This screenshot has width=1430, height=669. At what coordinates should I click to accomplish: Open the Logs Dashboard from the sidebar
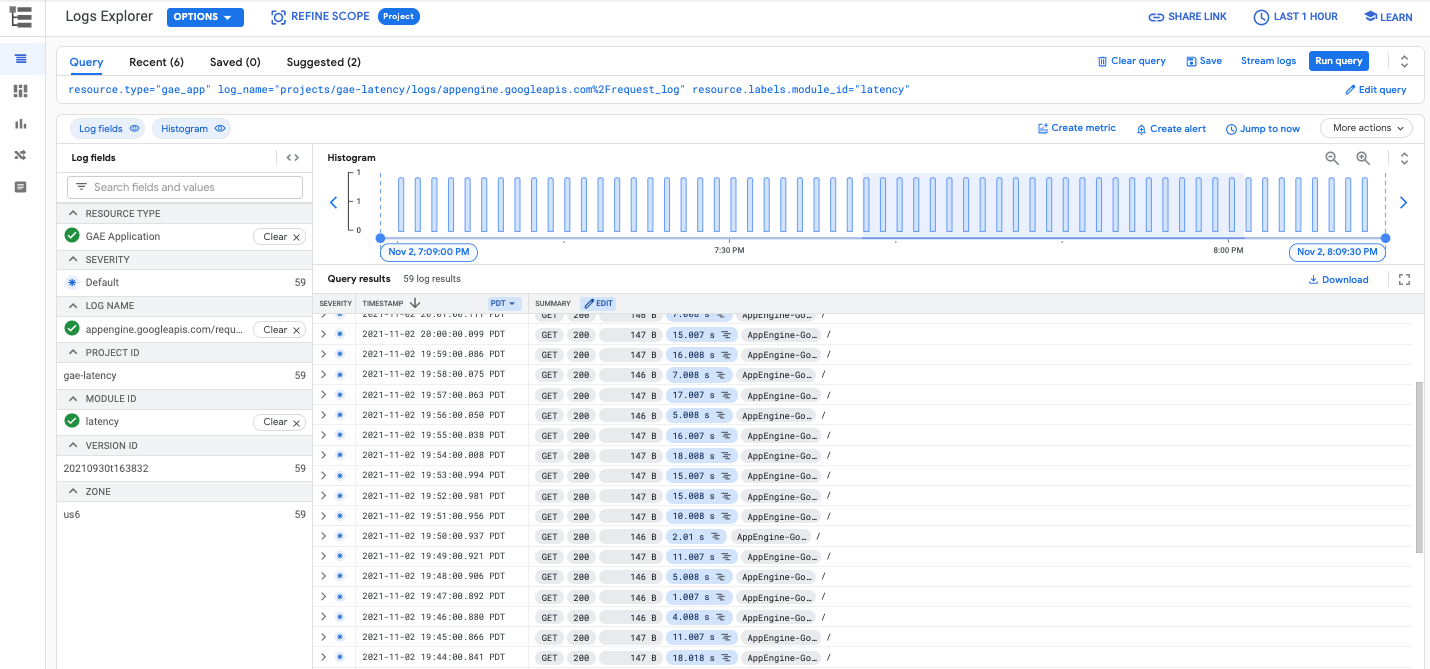pos(21,91)
